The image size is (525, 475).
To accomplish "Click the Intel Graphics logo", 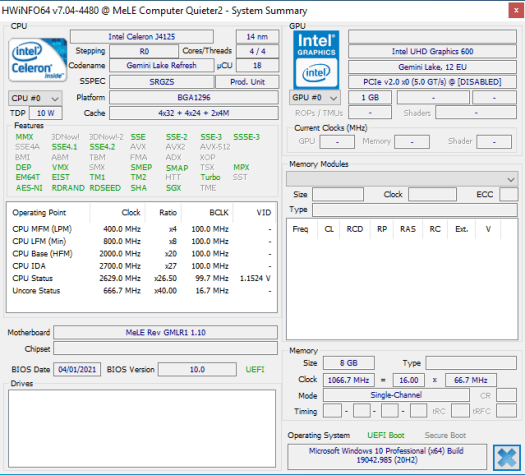I will click(x=316, y=60).
